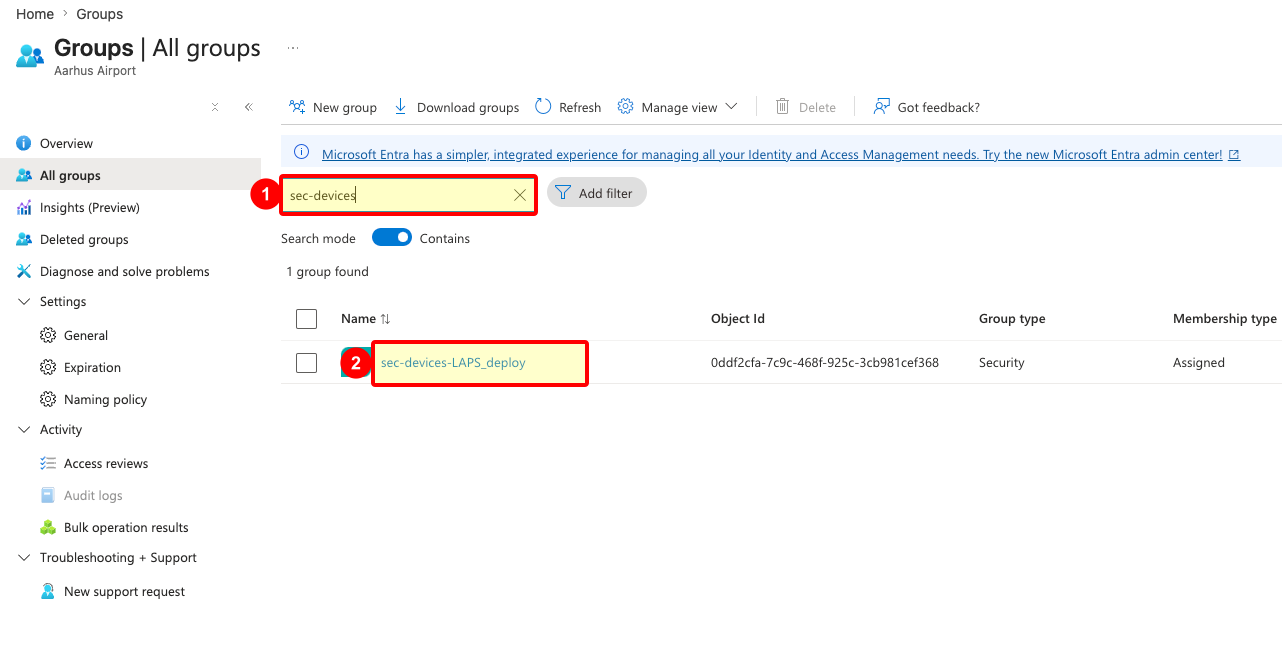Image resolution: width=1282 pixels, height=658 pixels.
Task: Click the Access reviews checklist icon
Action: 48,463
